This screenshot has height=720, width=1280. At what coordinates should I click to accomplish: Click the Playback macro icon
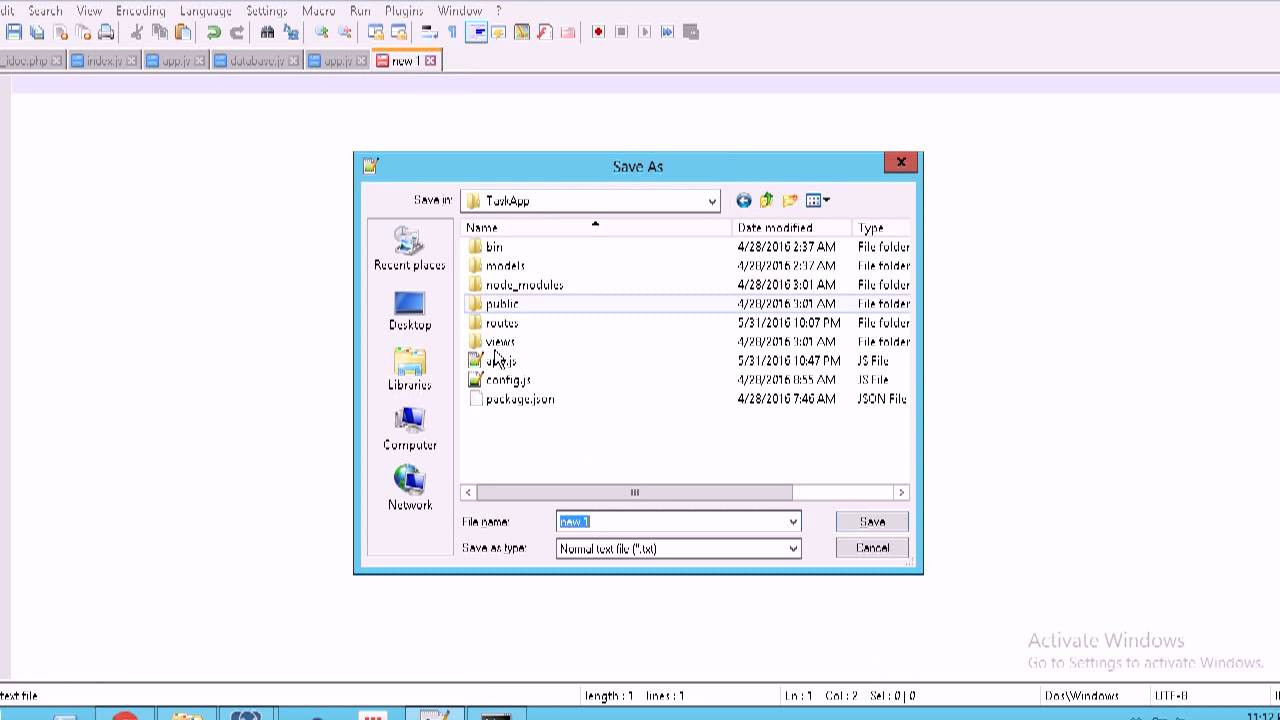644,32
